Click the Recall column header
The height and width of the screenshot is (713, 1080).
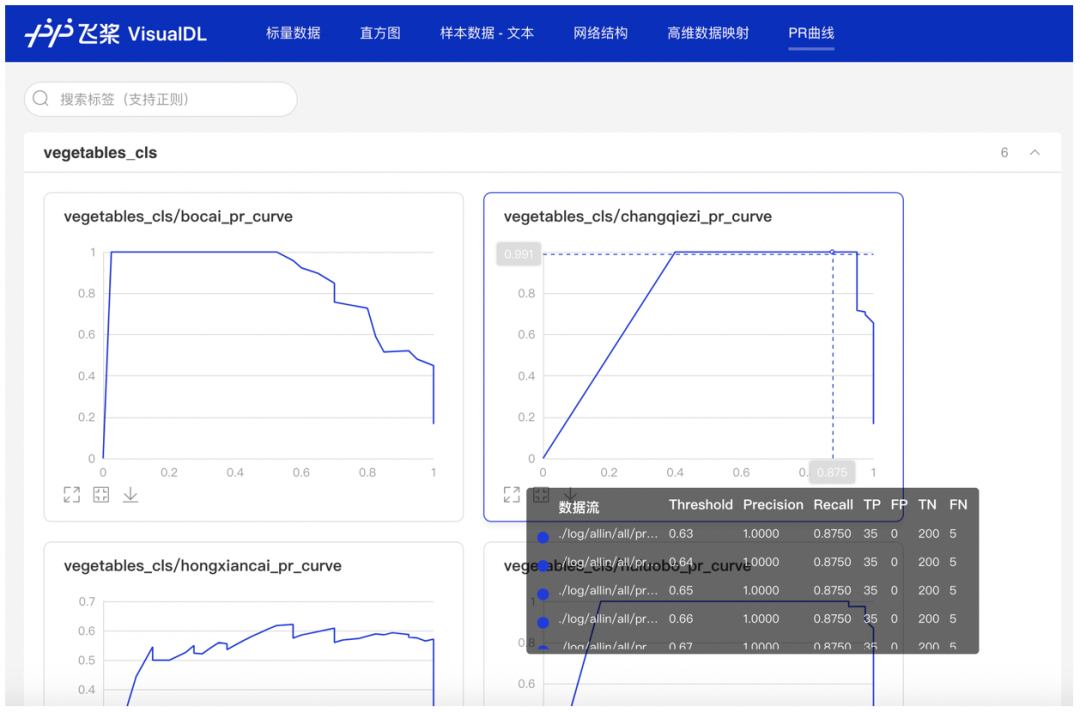coord(833,505)
